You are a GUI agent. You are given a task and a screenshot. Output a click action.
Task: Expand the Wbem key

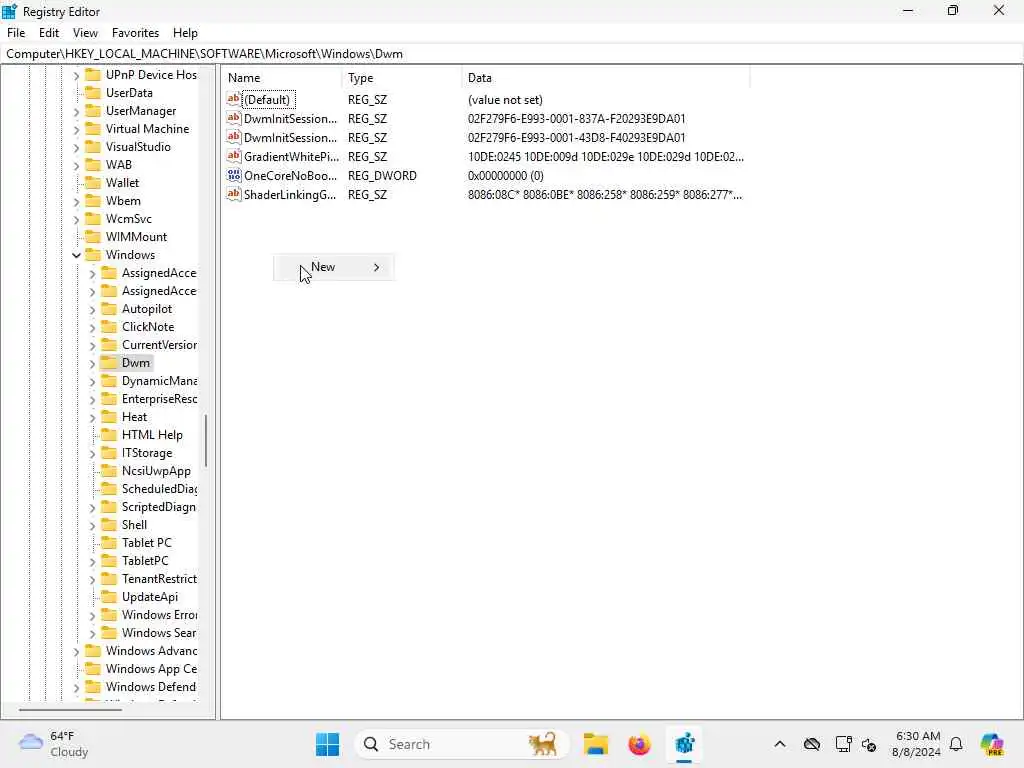(76, 201)
